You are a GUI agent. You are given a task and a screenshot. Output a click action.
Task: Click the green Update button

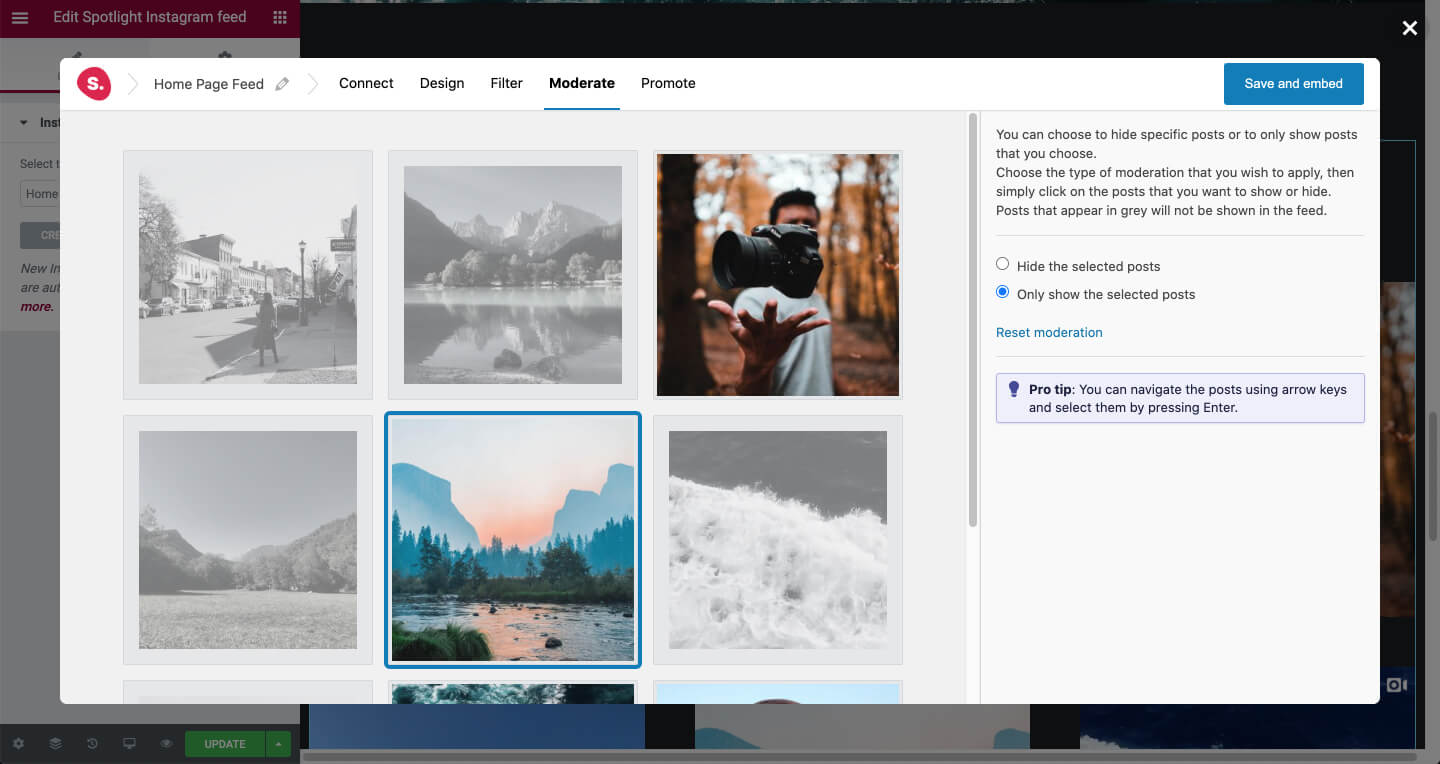pyautogui.click(x=225, y=744)
